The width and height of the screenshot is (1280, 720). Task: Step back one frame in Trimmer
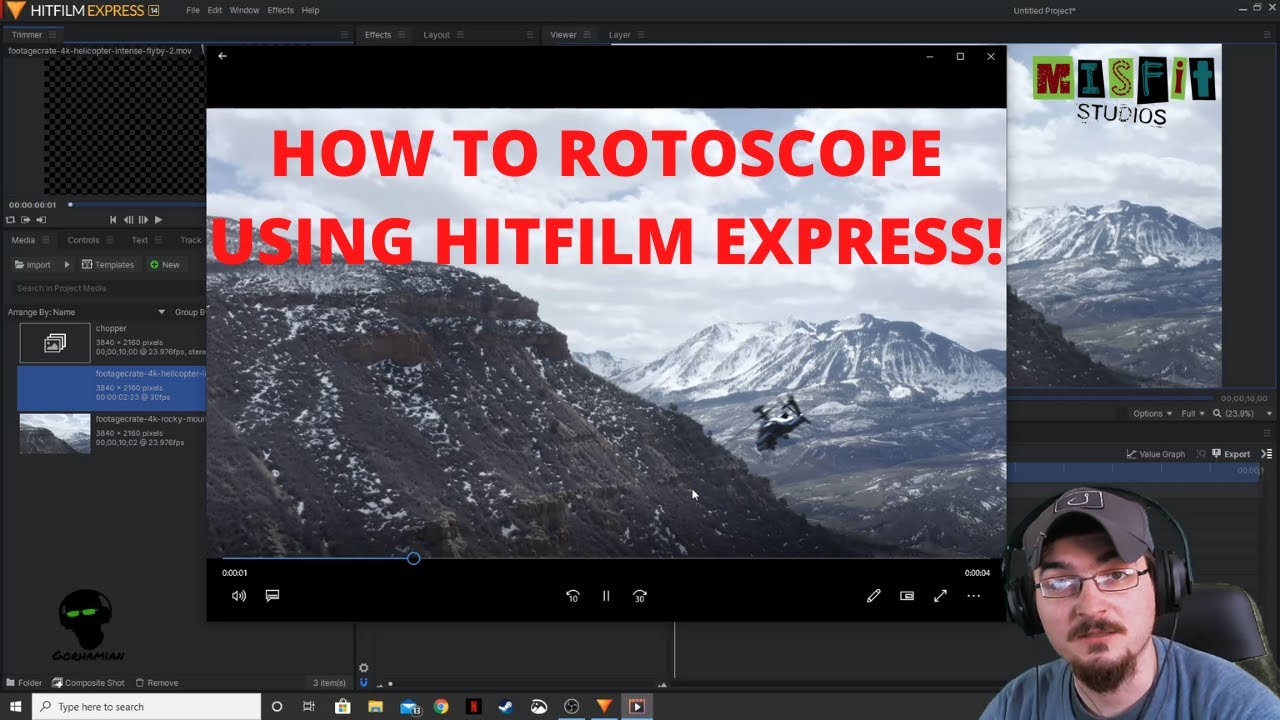(128, 219)
